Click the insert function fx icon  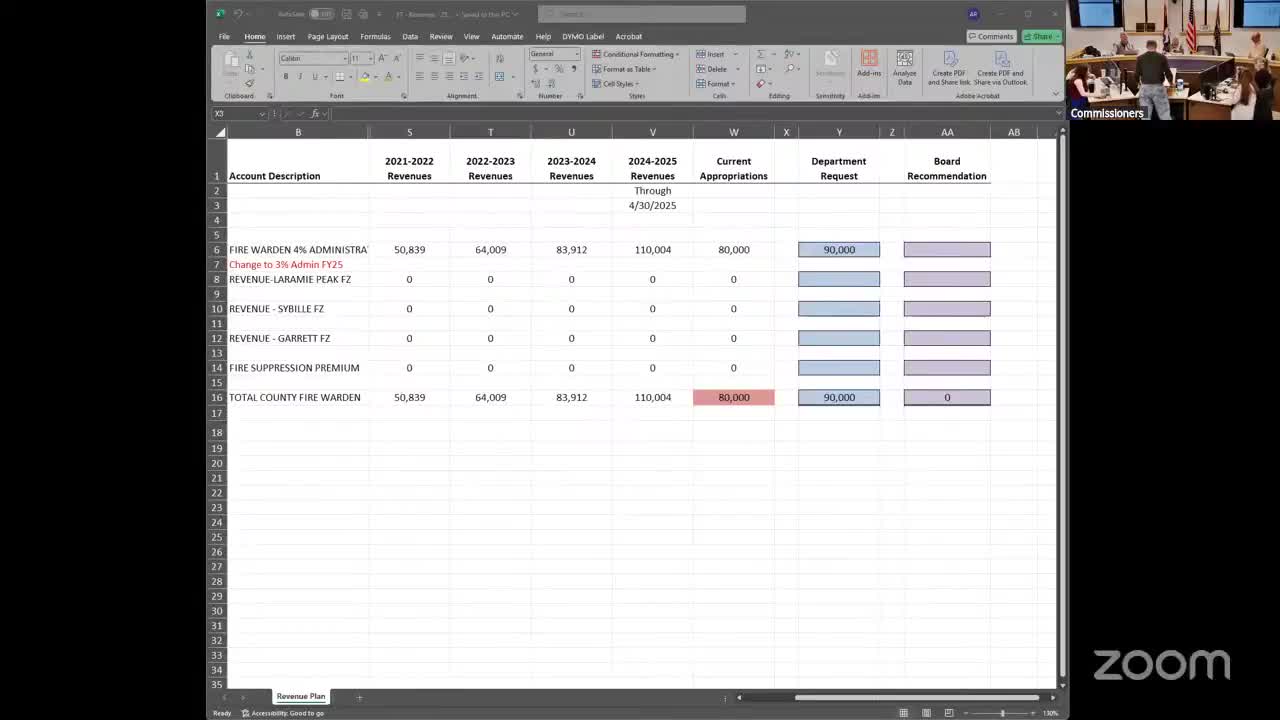click(315, 114)
